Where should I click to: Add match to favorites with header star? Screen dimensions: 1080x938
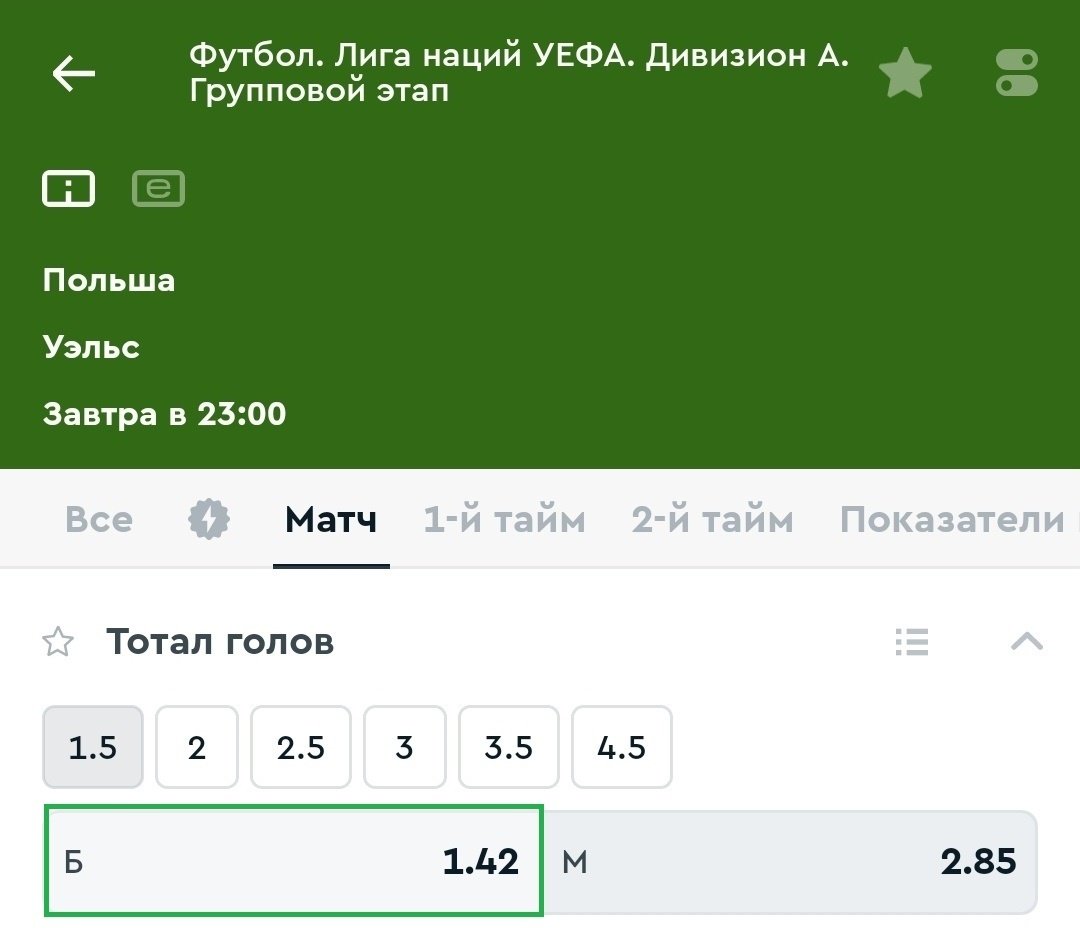tap(905, 75)
